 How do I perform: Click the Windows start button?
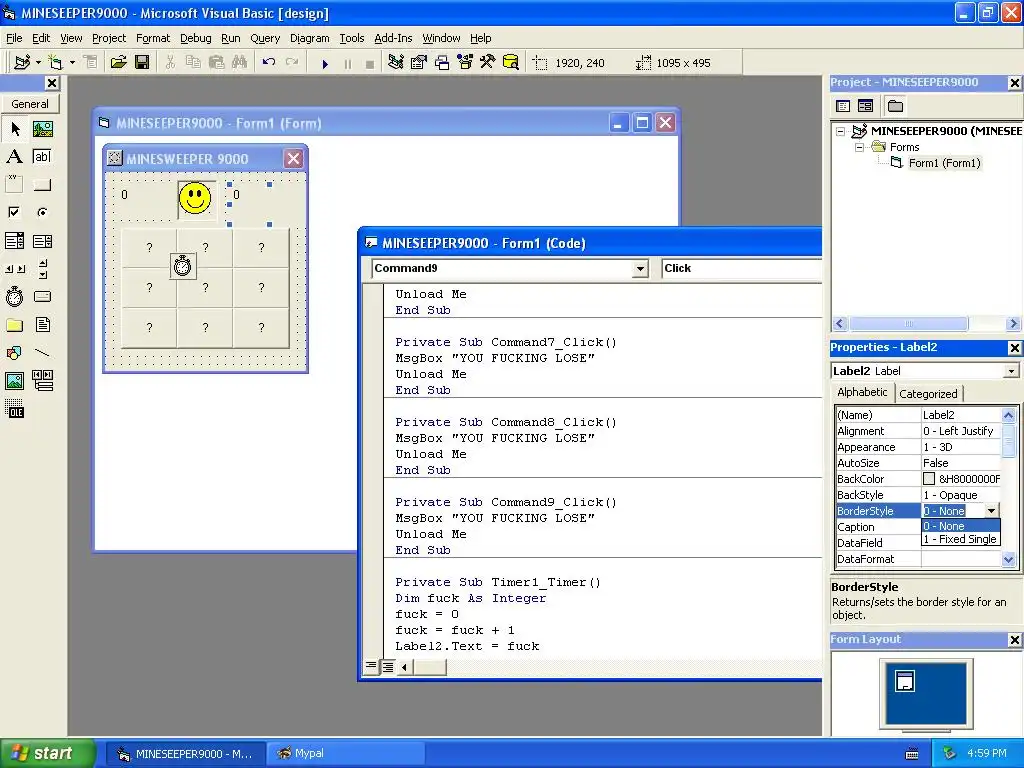click(48, 753)
